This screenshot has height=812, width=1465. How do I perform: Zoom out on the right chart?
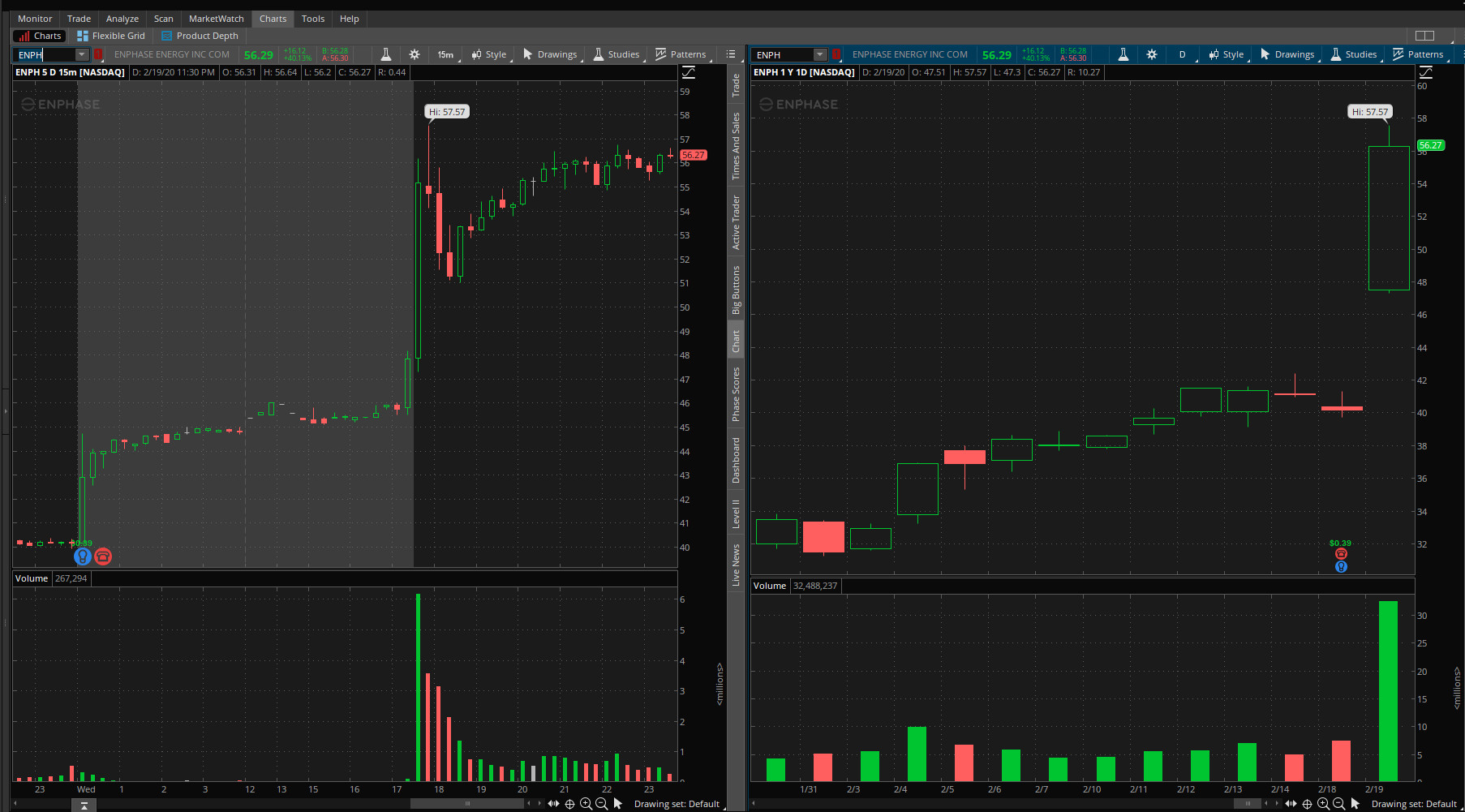(x=1339, y=804)
